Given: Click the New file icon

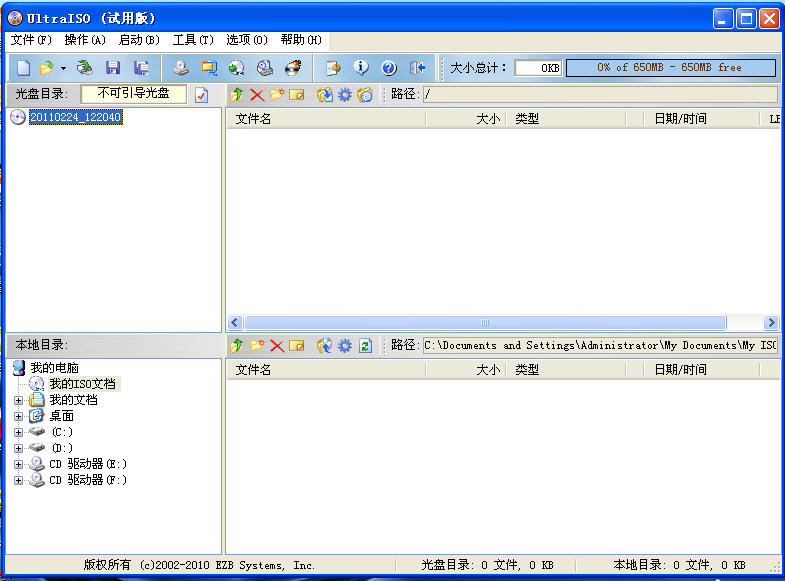Looking at the screenshot, I should coord(24,68).
